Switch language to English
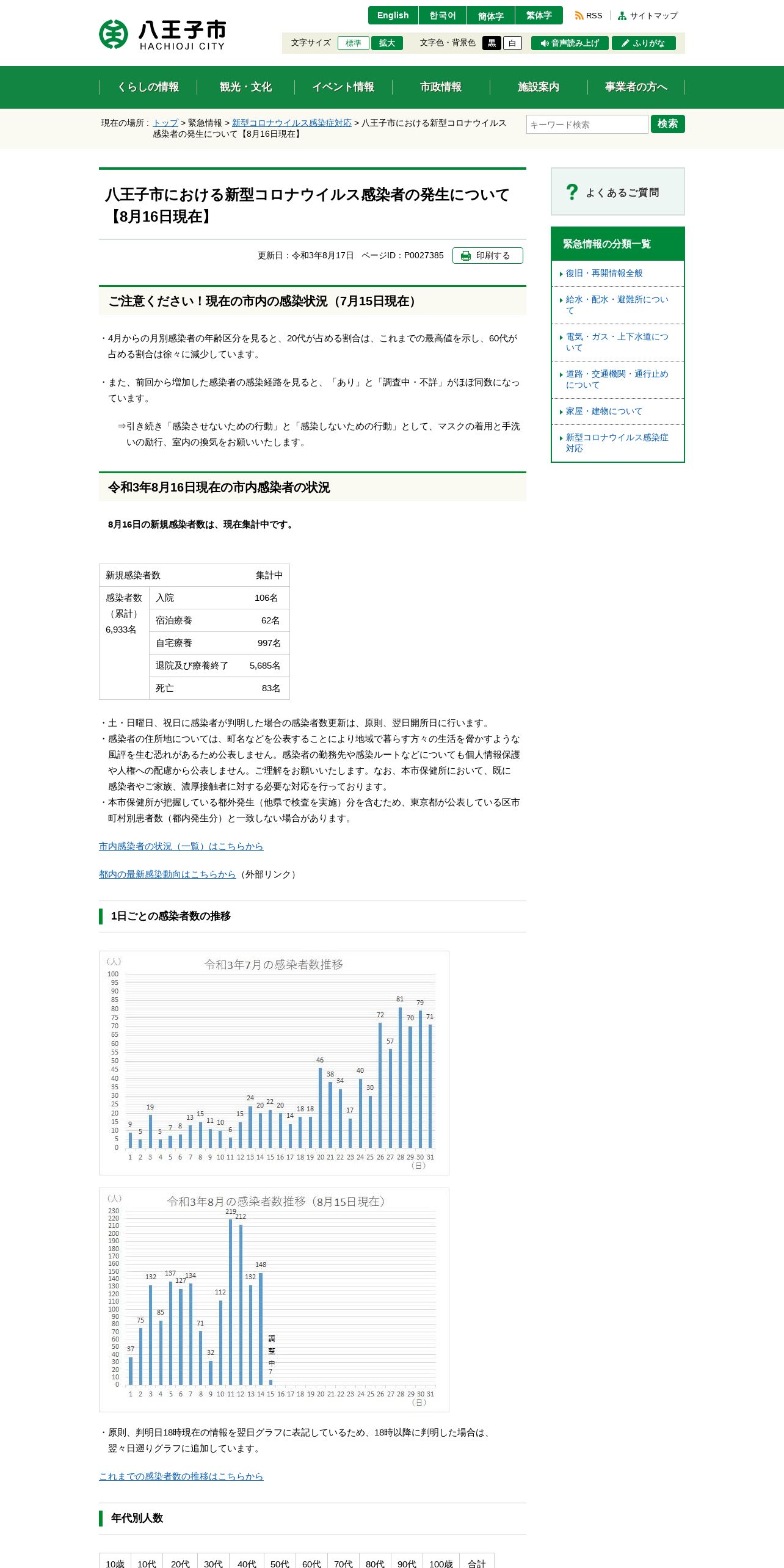 click(393, 15)
